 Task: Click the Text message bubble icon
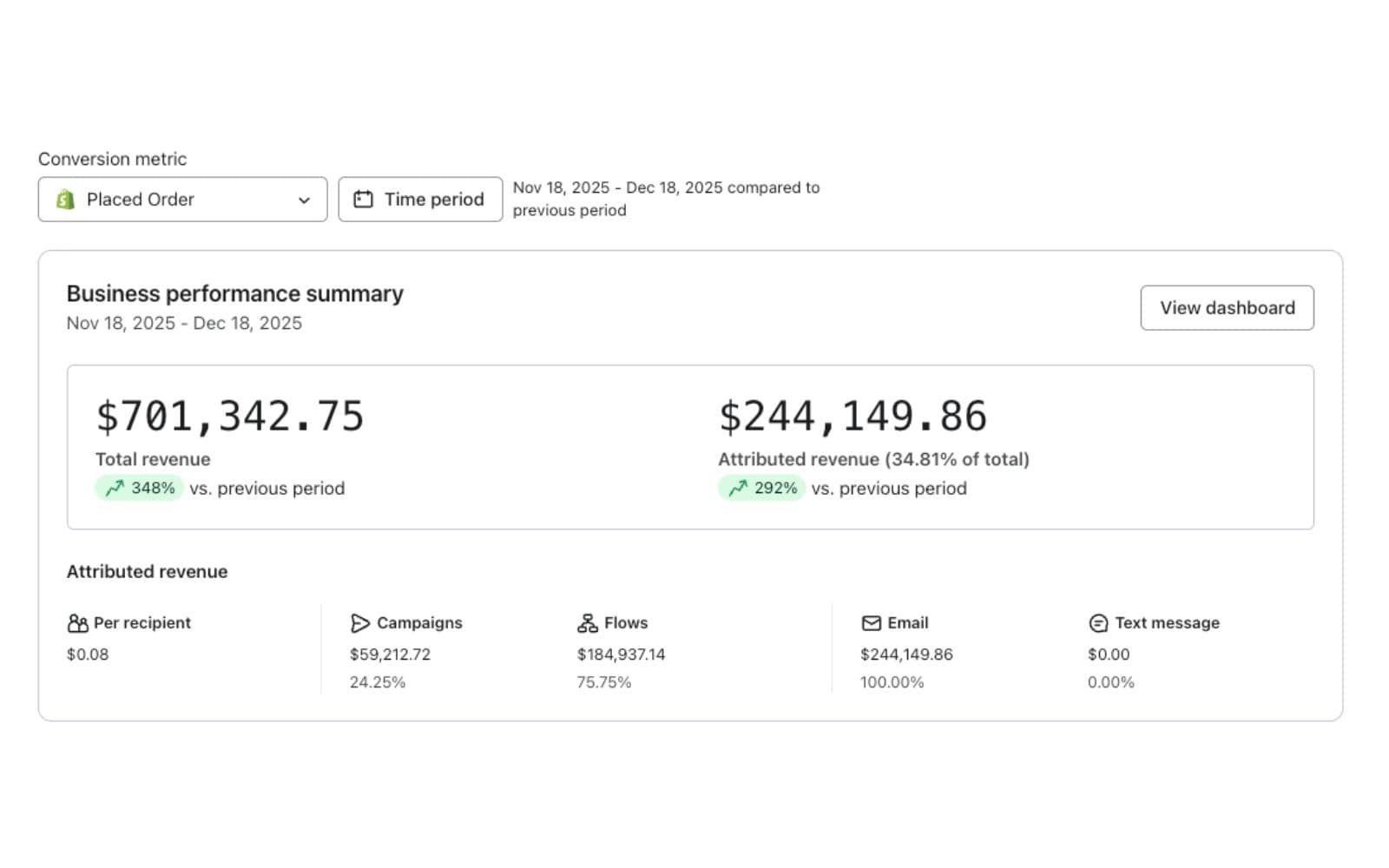(x=1098, y=623)
